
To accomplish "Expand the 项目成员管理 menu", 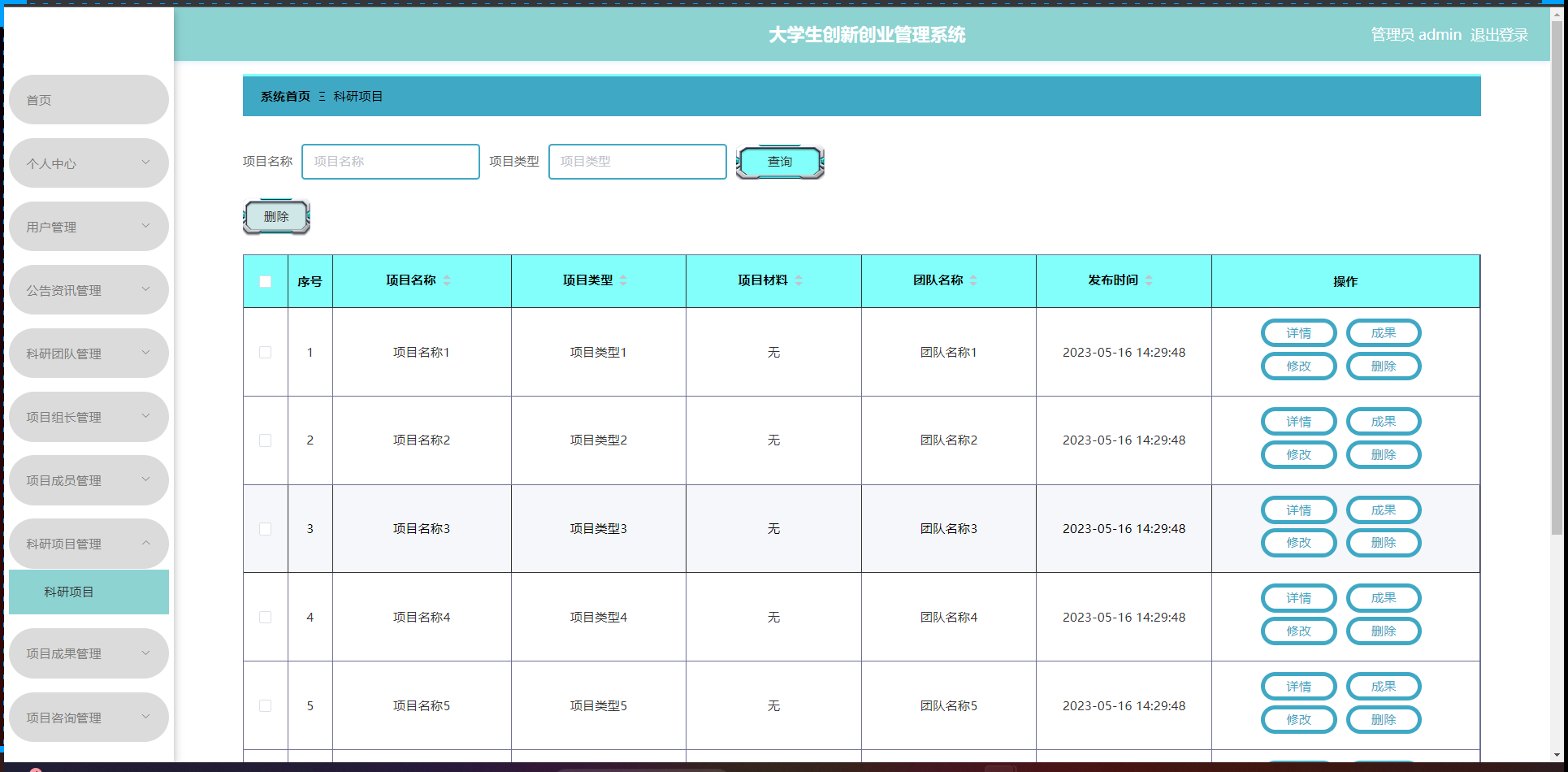I will (89, 480).
